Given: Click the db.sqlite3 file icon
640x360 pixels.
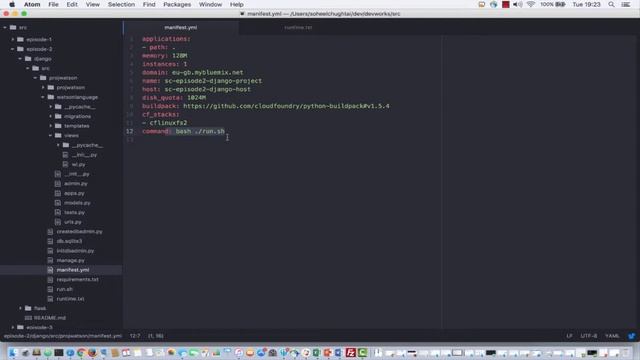Looking at the screenshot, I should point(50,241).
